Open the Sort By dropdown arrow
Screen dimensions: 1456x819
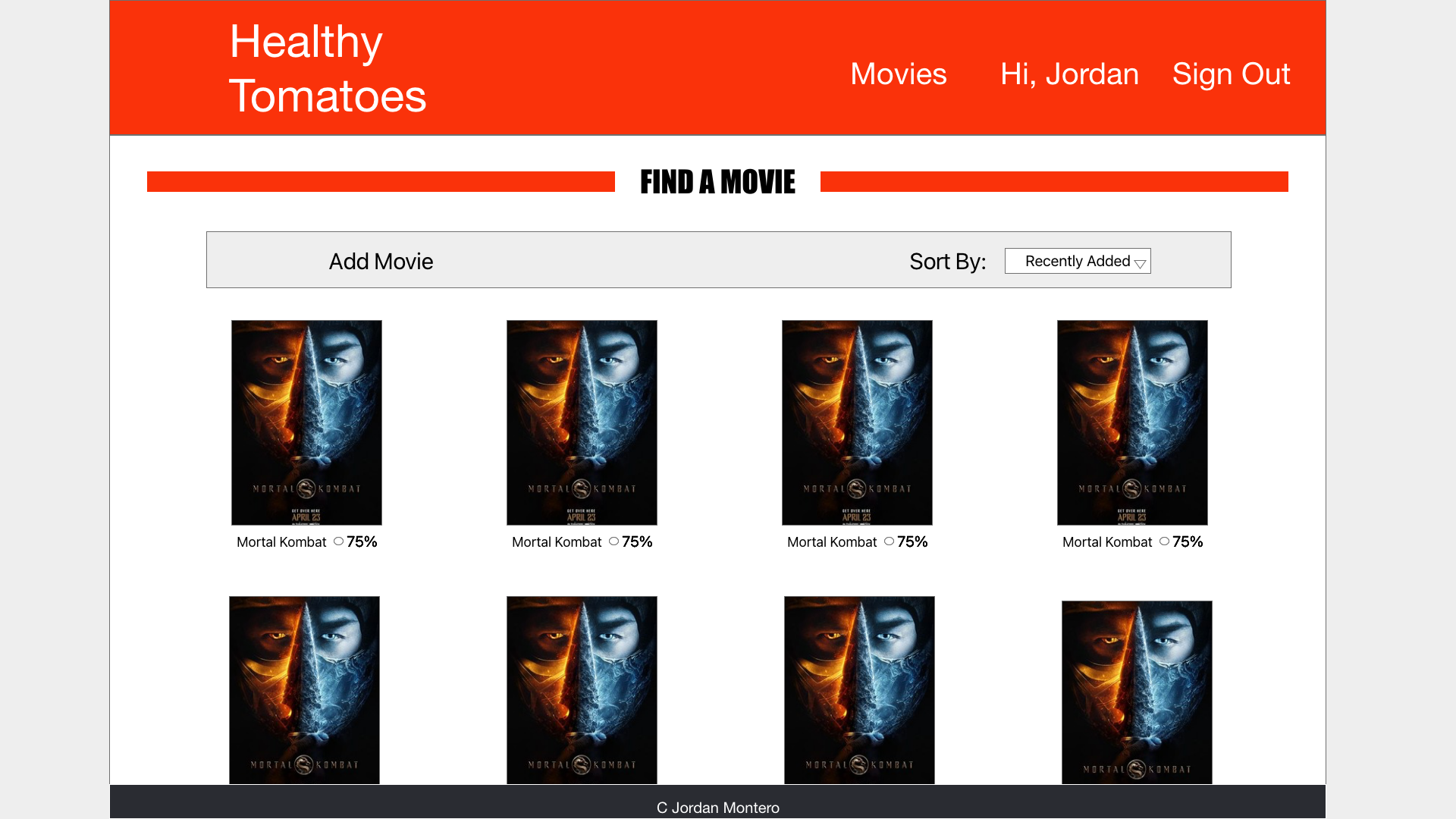(1140, 263)
